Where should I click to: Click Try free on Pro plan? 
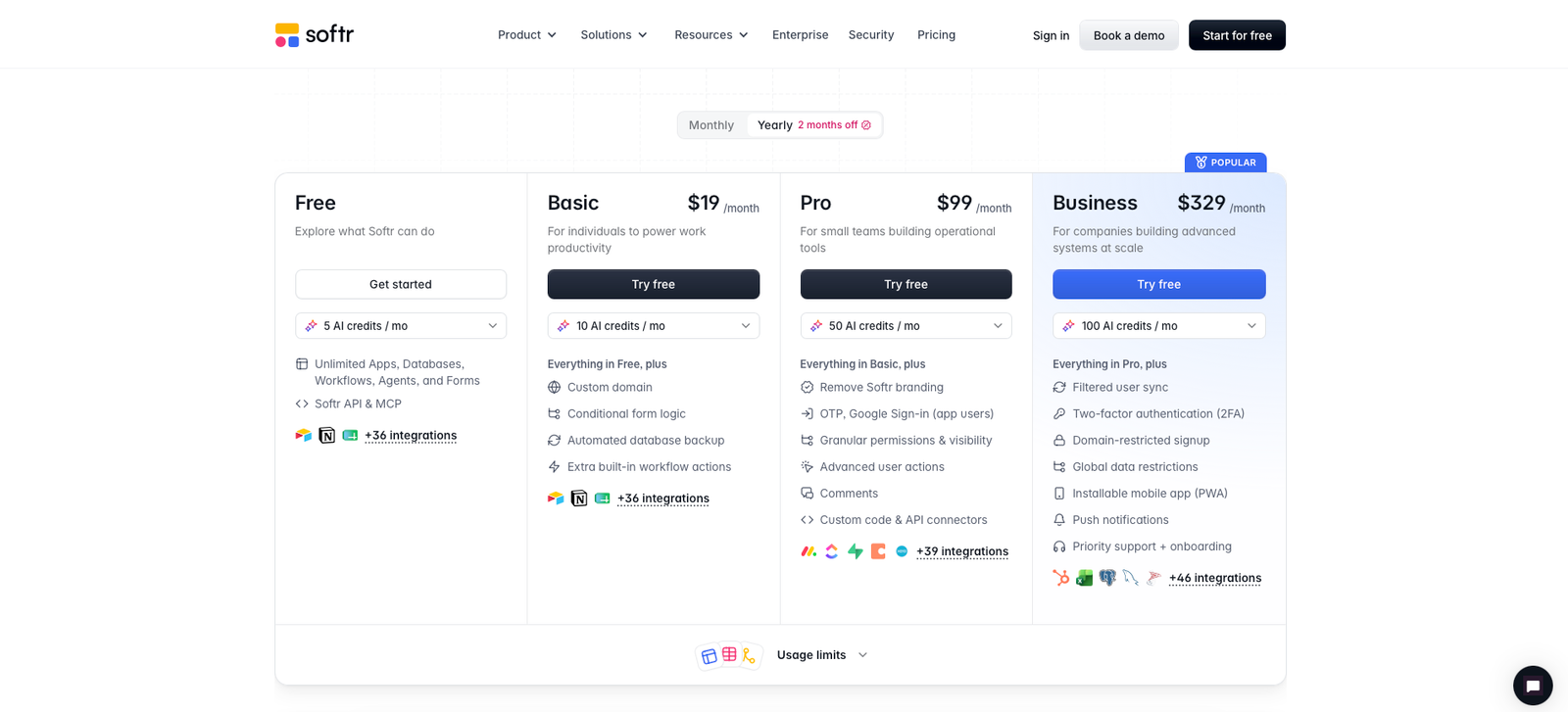pyautogui.click(x=906, y=284)
